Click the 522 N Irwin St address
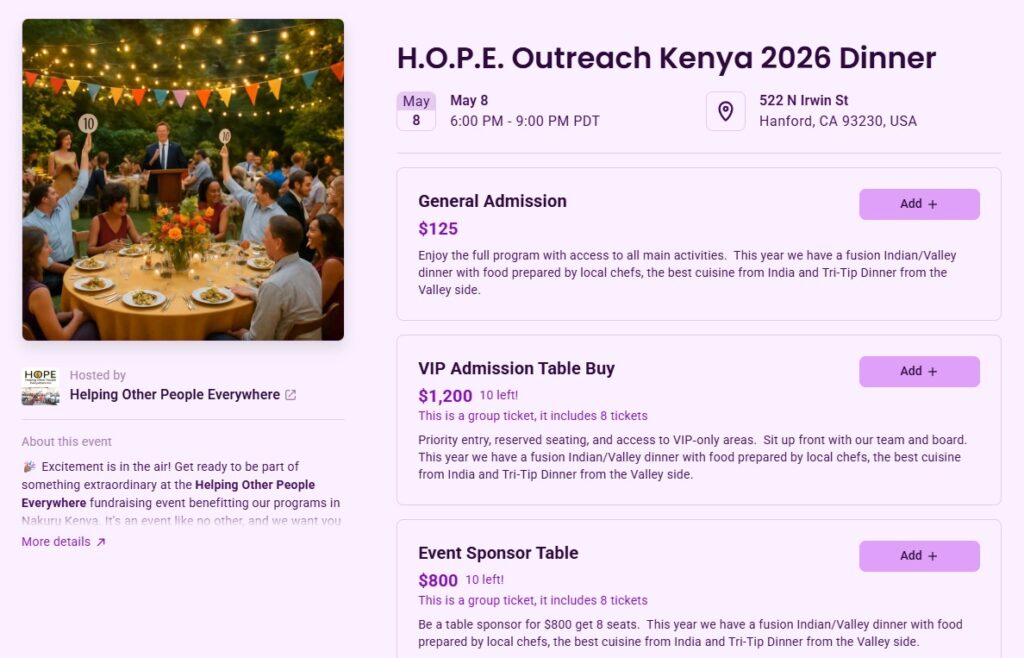Screen dimensions: 1024x658 pyautogui.click(x=803, y=101)
